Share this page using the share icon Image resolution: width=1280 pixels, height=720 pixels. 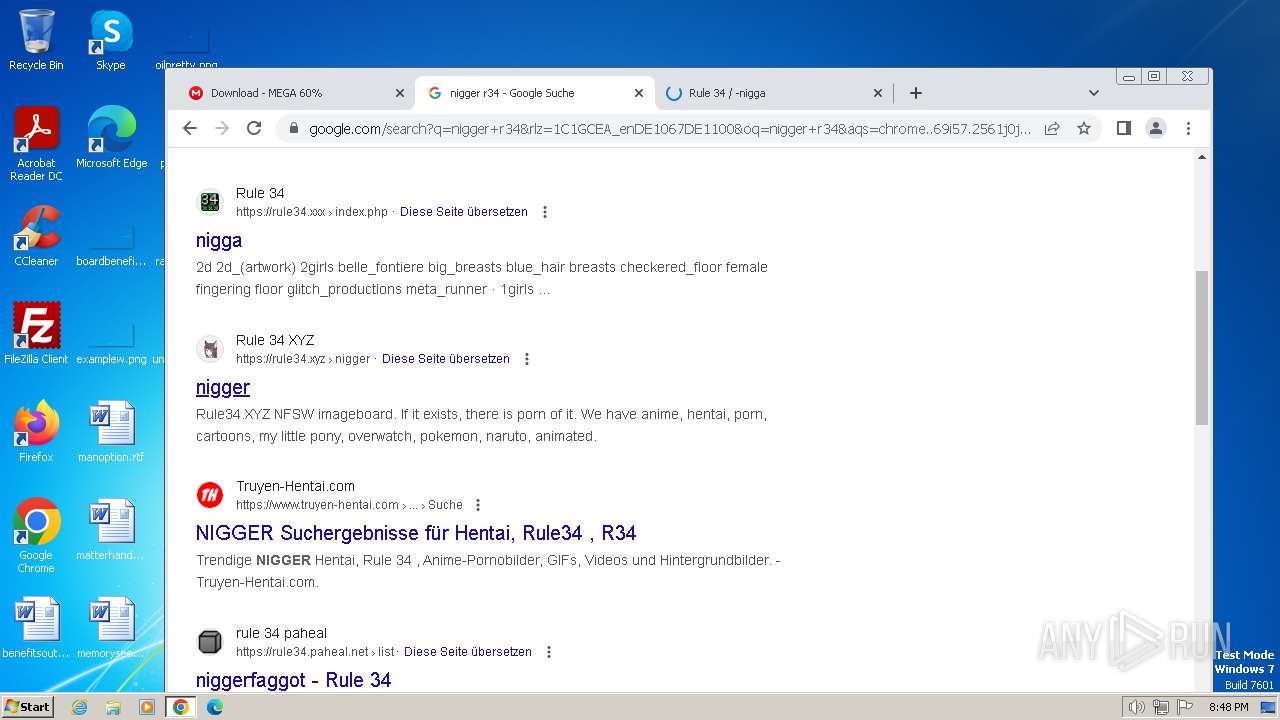(1052, 128)
